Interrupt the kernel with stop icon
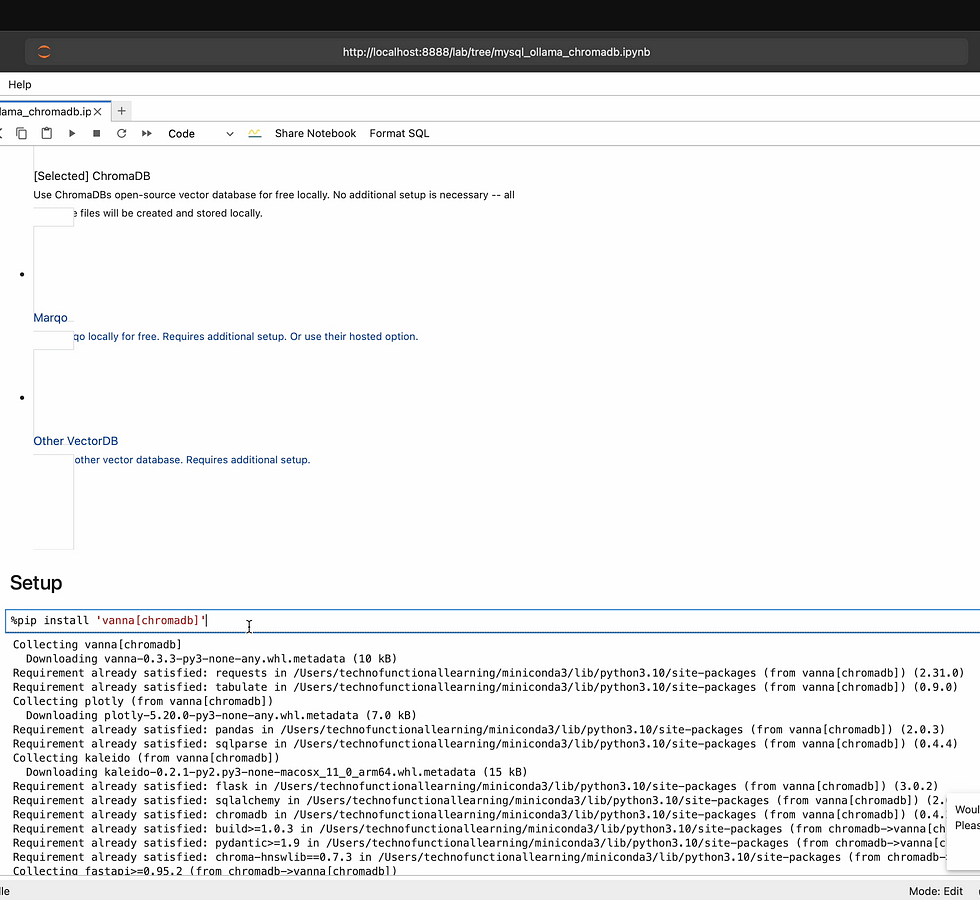 pos(97,133)
